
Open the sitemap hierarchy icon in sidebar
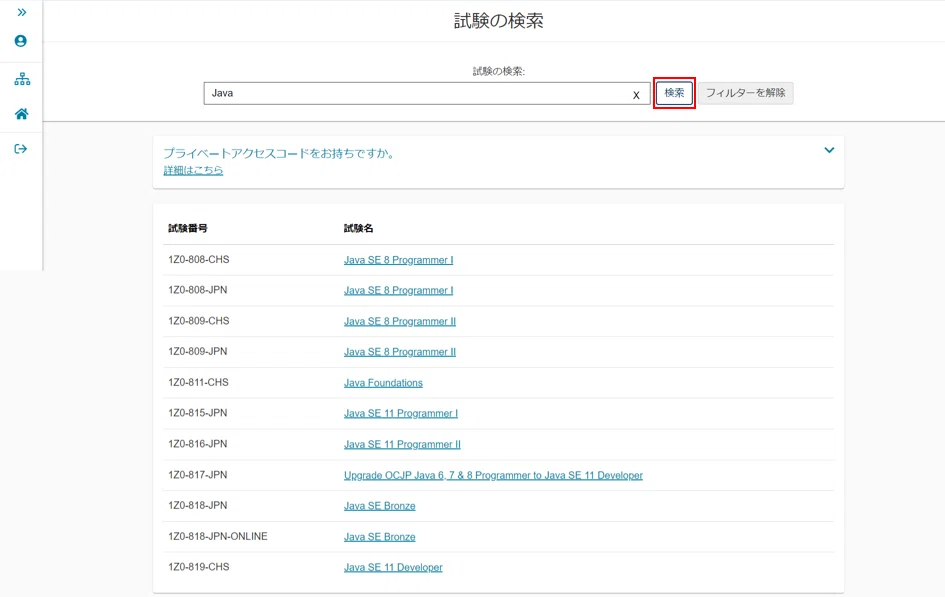pos(22,79)
